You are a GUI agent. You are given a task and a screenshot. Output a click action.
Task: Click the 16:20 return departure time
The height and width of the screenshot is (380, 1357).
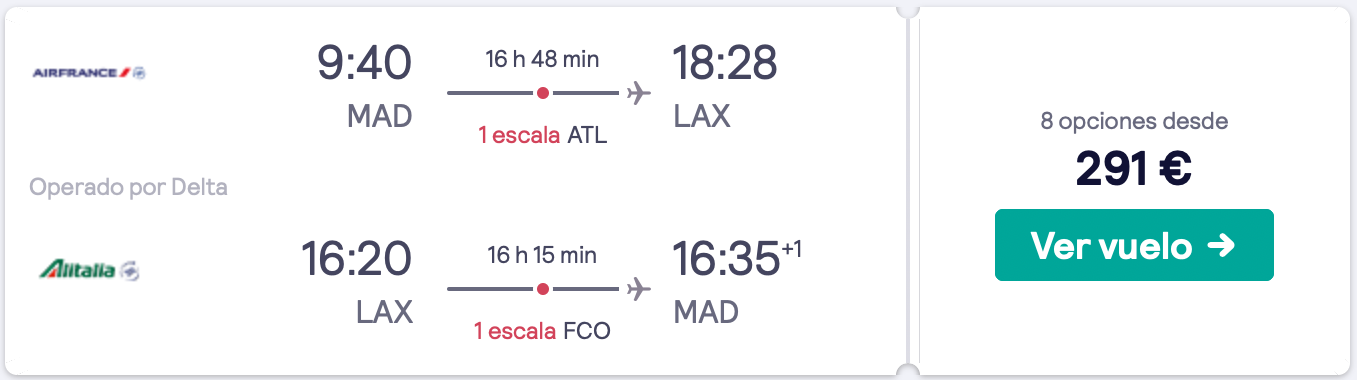[x=357, y=260]
